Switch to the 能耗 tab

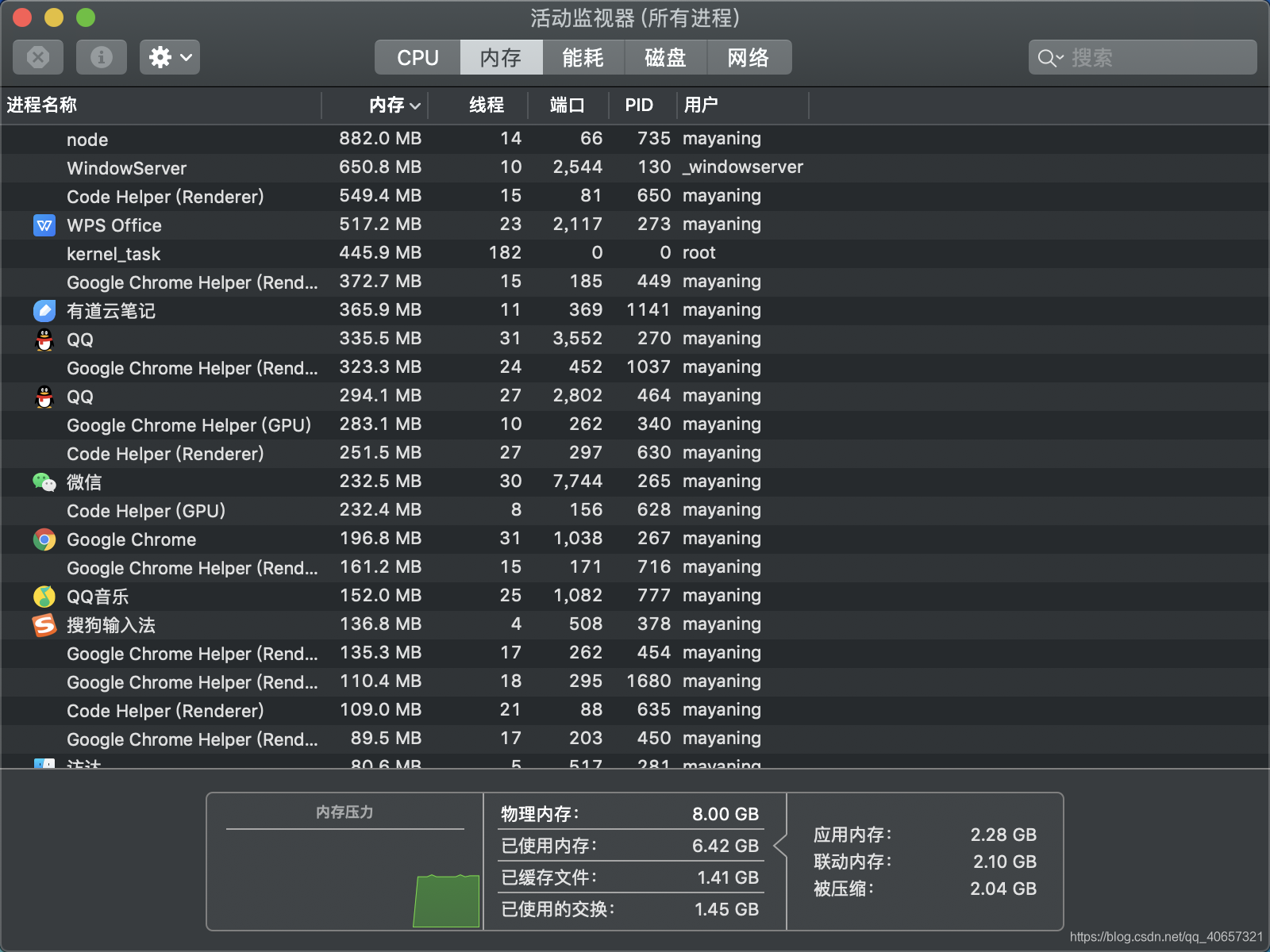pos(583,57)
